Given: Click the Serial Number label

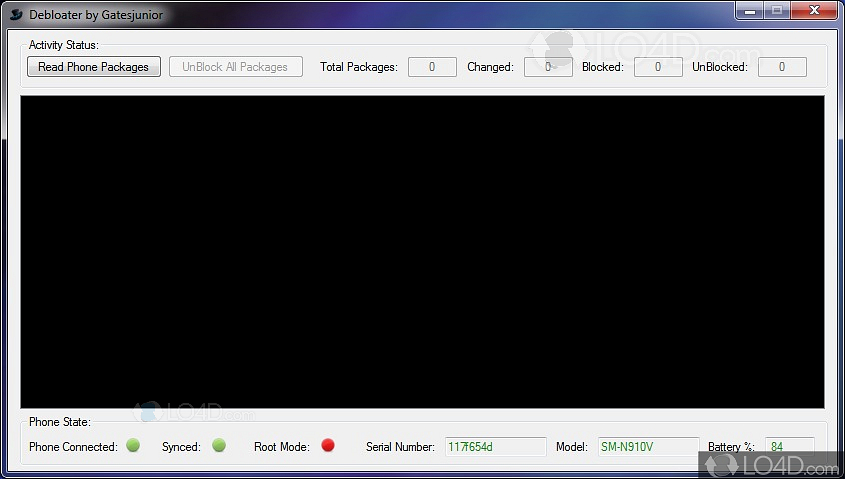Looking at the screenshot, I should click(x=400, y=447).
